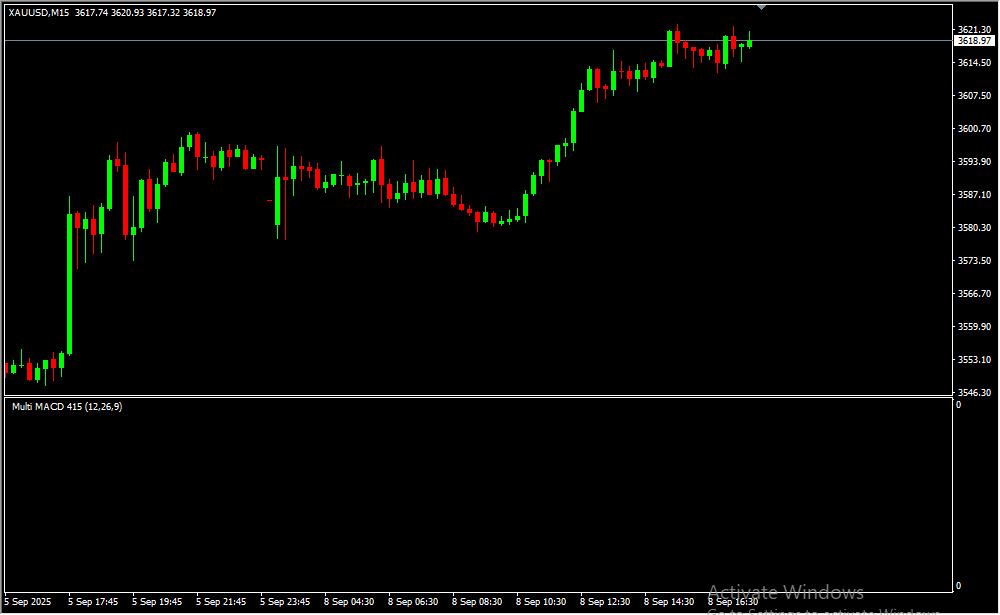
Task: Click the latest green candle at chart's right
Action: click(x=749, y=42)
